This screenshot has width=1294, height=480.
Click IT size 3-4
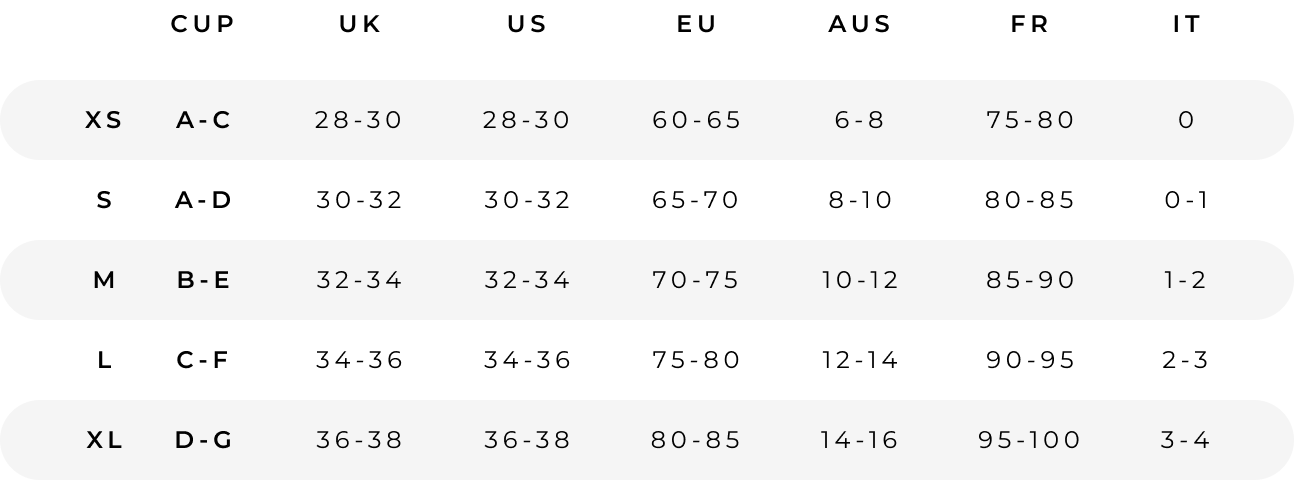click(x=1186, y=440)
